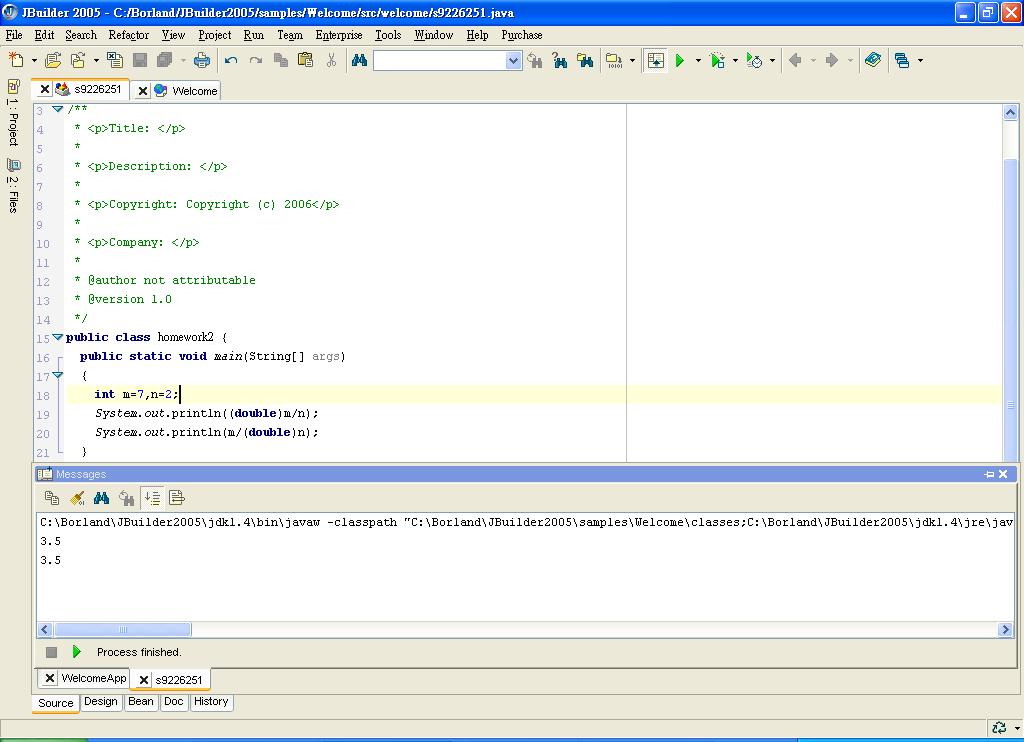Click the Find in Path folder-binoculars icon
Image resolution: width=1024 pixels, height=742 pixels.
click(585, 61)
